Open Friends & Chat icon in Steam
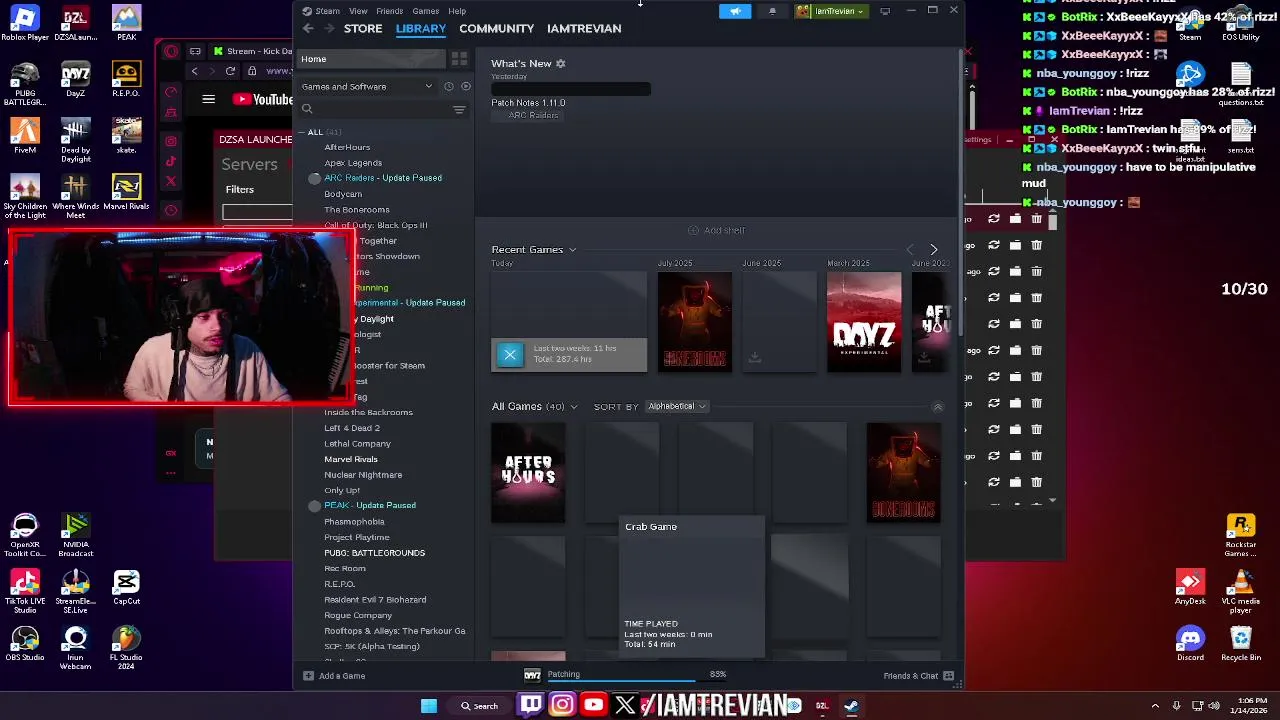This screenshot has width=1280, height=720. pos(948,676)
